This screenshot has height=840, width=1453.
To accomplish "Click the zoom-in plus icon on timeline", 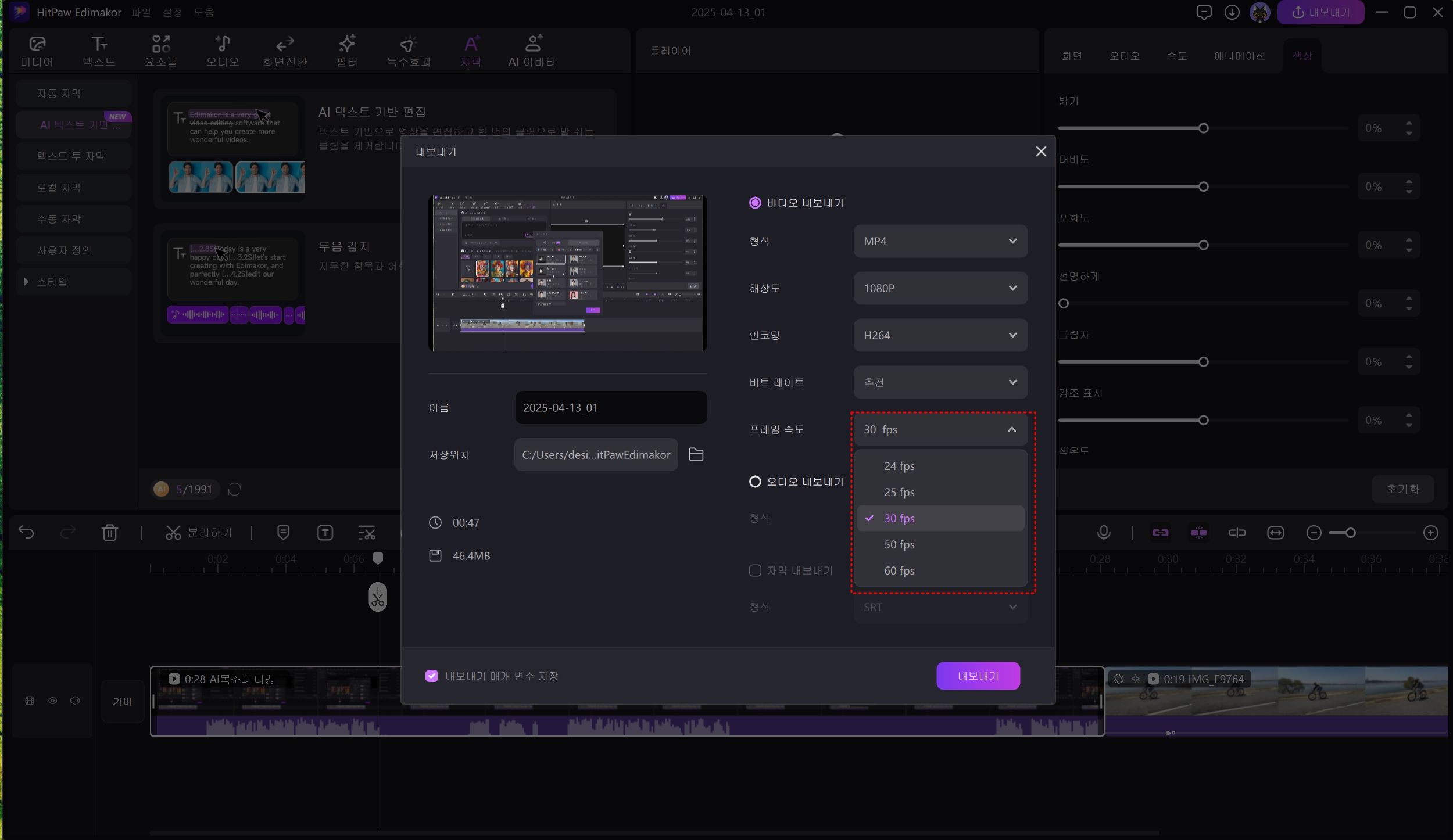I will click(x=1430, y=533).
